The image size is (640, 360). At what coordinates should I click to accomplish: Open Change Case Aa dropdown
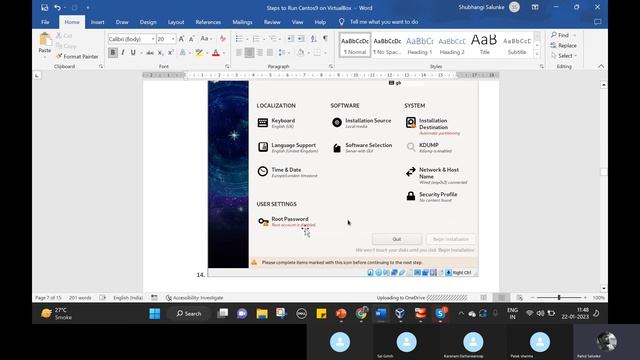click(206, 39)
